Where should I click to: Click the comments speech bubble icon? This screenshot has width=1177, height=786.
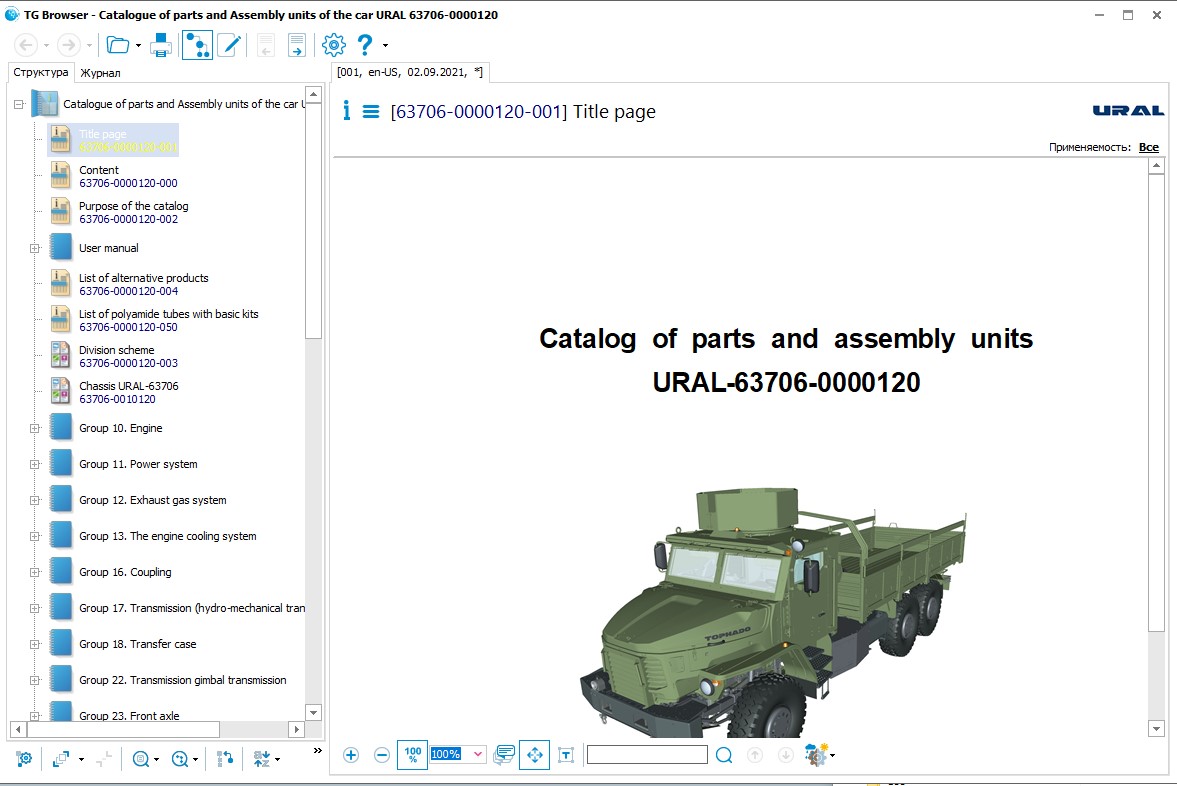504,755
